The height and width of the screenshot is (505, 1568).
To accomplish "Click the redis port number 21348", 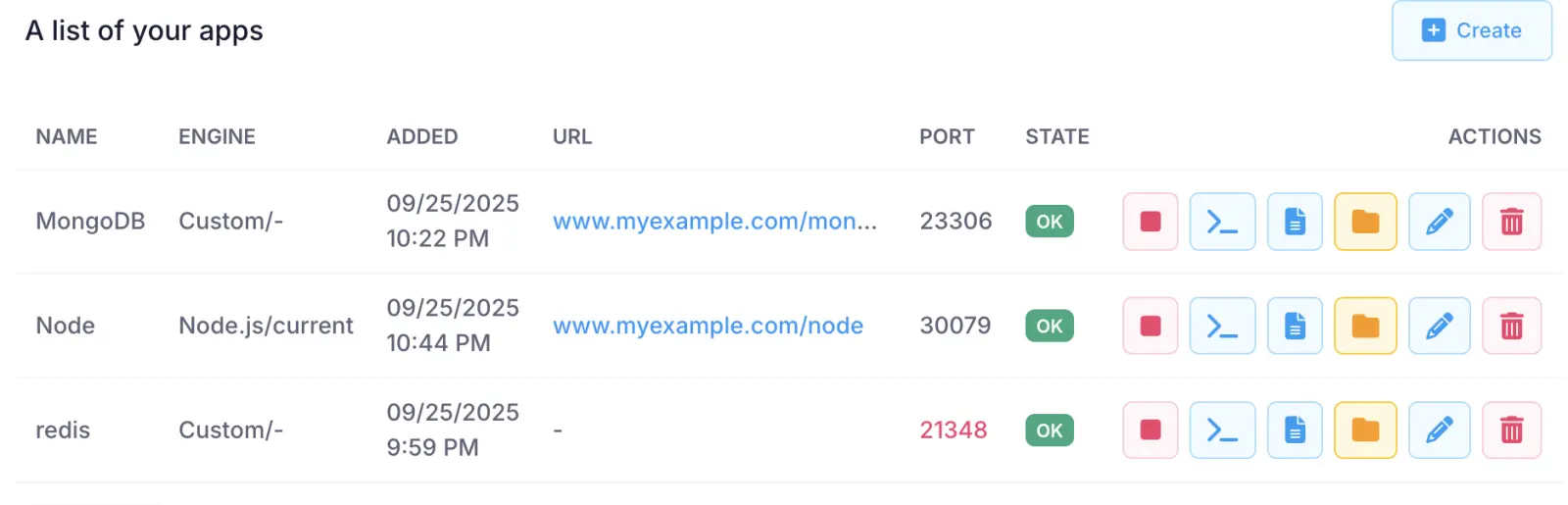I will click(953, 430).
